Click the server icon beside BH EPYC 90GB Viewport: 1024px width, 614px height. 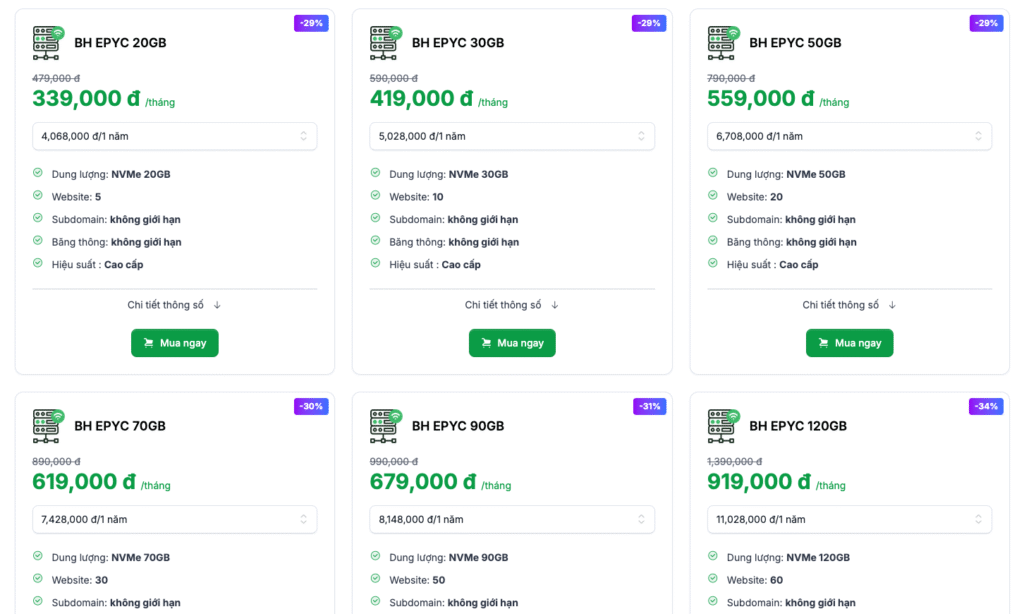[385, 426]
